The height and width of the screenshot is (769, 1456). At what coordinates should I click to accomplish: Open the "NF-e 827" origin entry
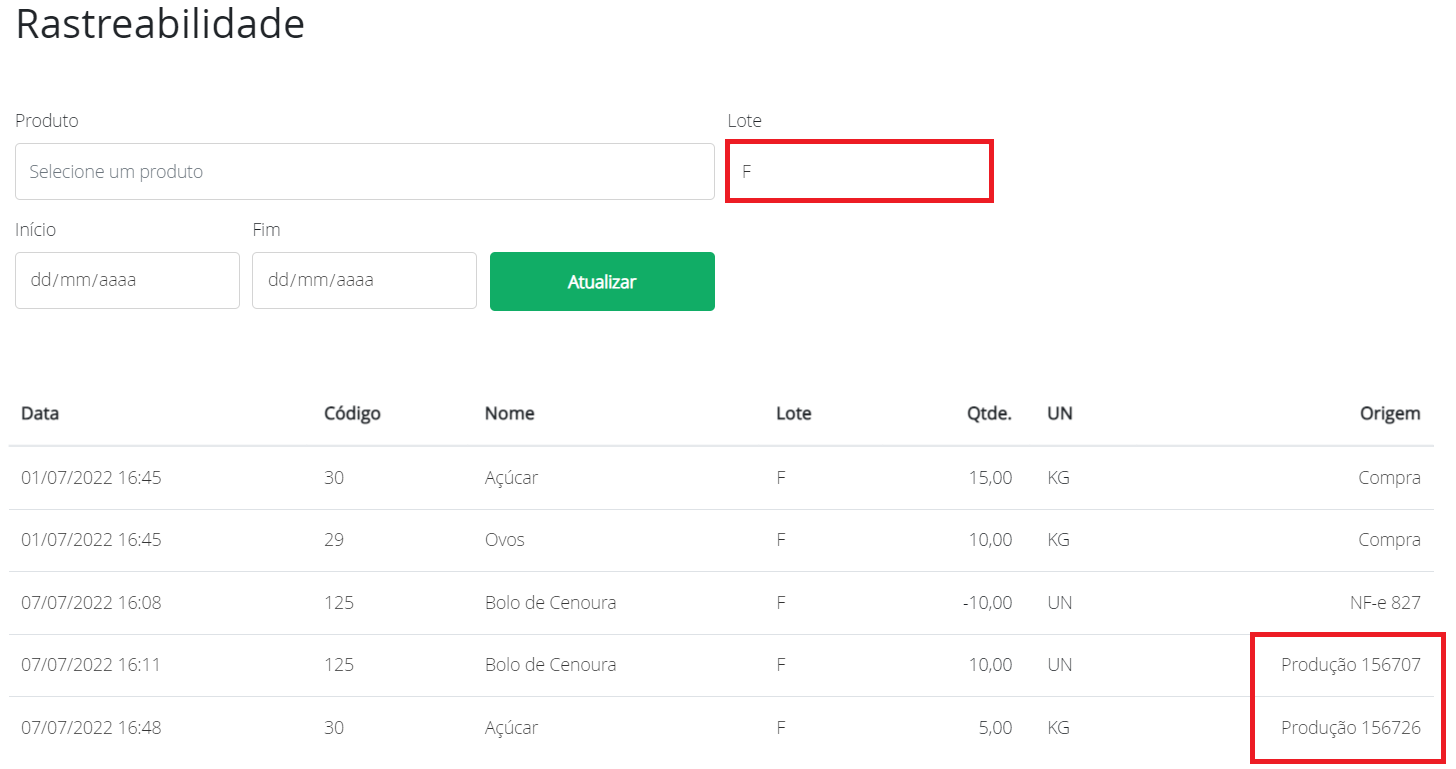pyautogui.click(x=1388, y=602)
